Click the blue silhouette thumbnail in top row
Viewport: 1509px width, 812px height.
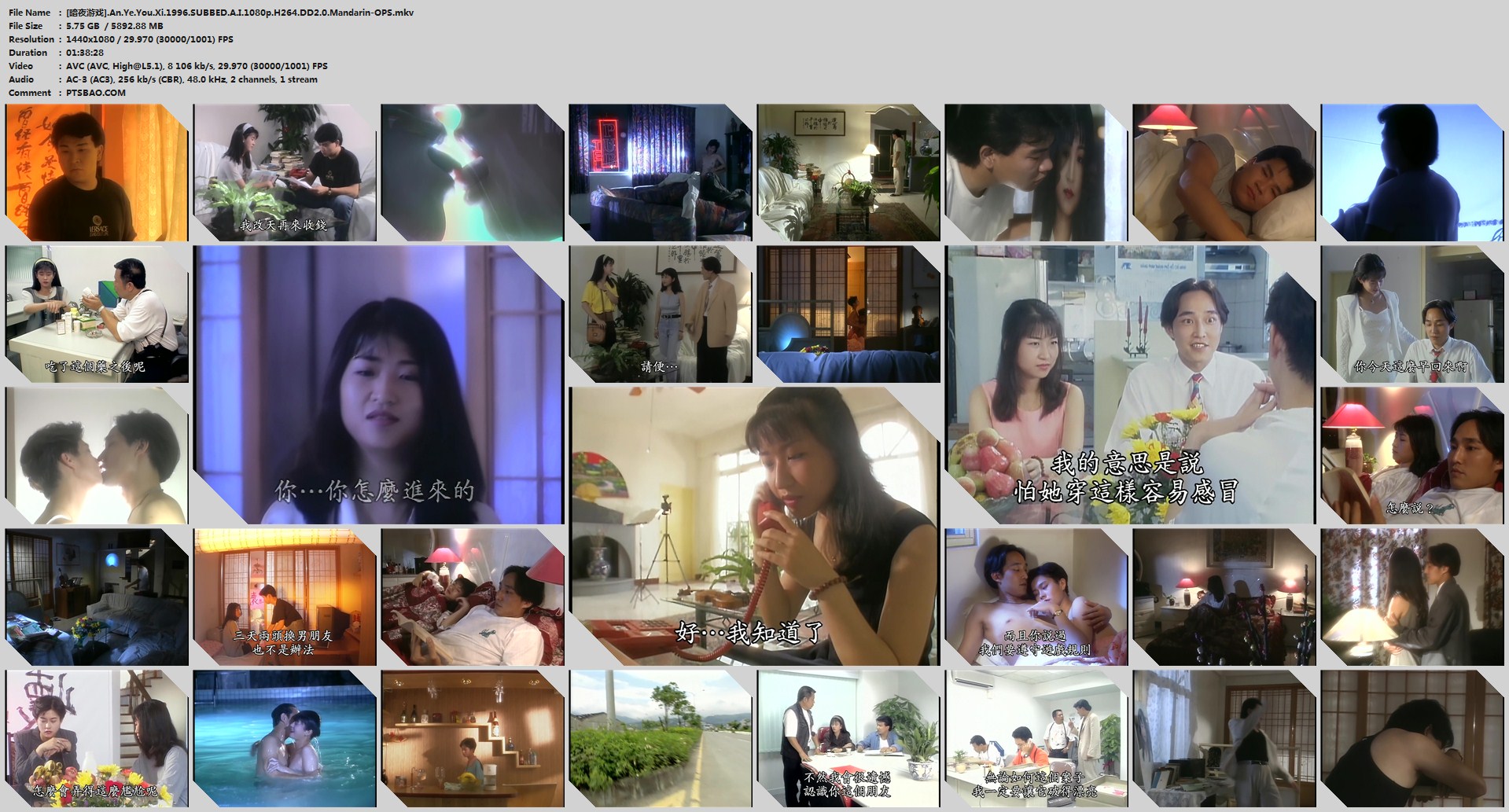point(1411,172)
